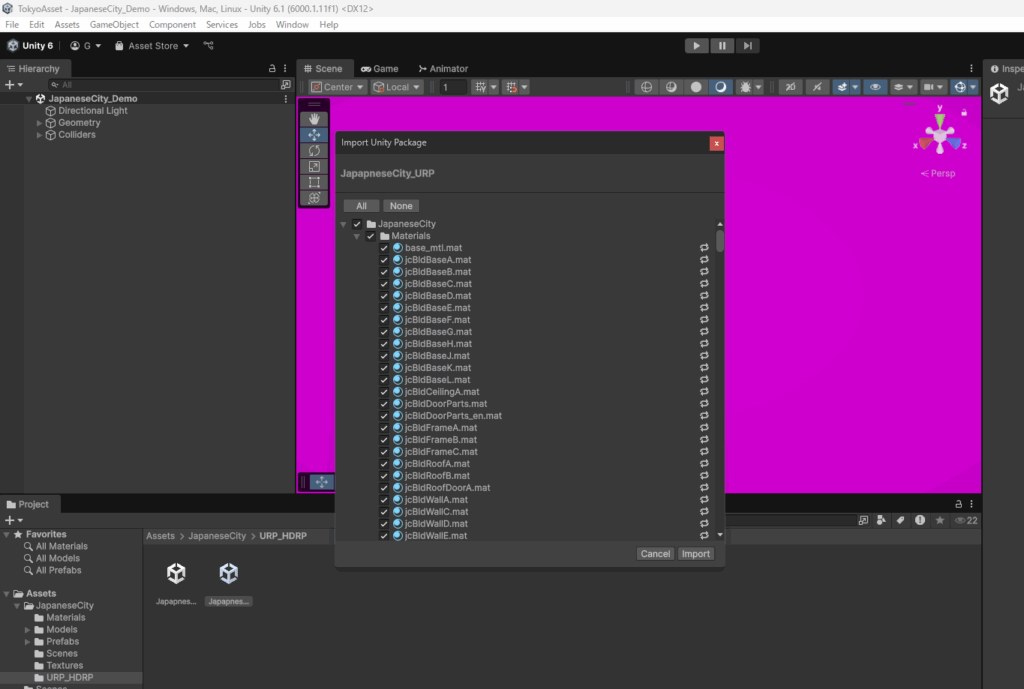
Task: Open the GameObject menu
Action: click(114, 25)
